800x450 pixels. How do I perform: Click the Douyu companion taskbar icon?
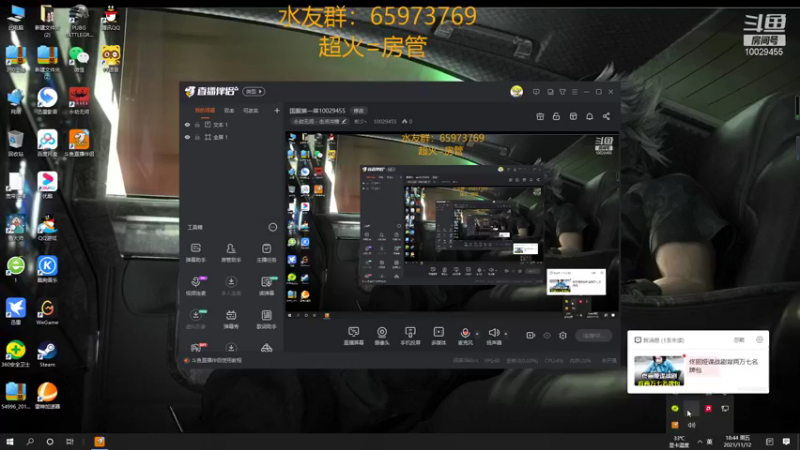point(99,442)
